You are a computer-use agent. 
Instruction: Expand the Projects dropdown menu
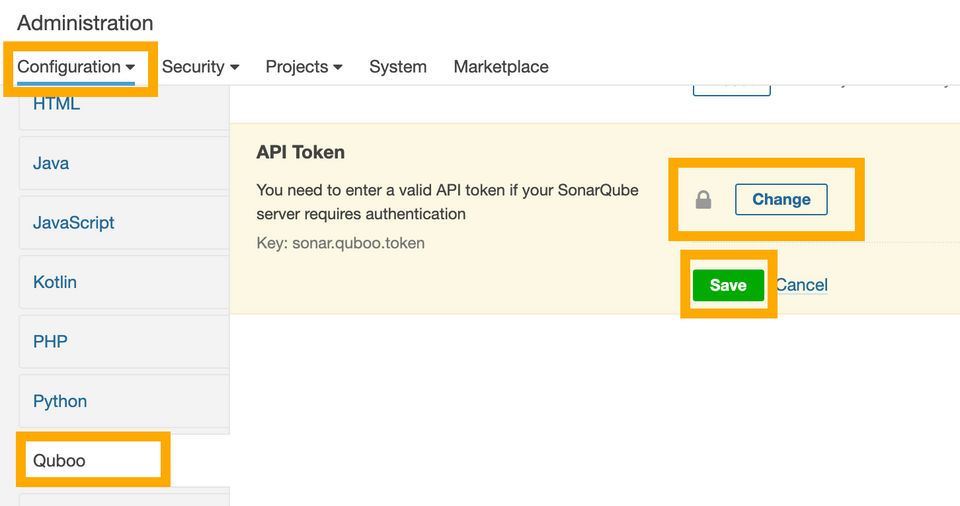coord(304,67)
